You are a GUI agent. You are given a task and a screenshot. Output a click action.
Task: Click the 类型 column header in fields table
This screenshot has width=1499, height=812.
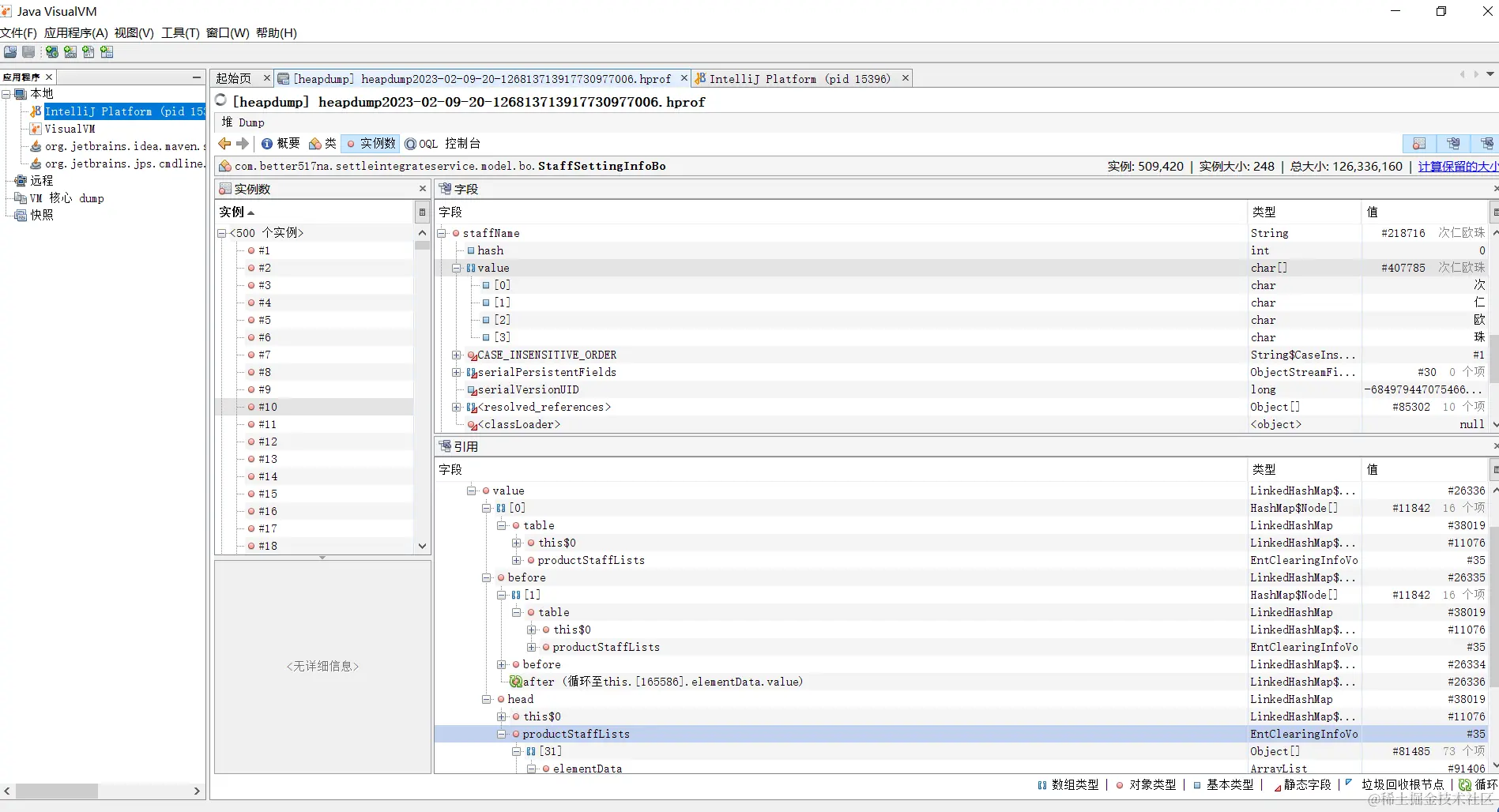(1305, 212)
